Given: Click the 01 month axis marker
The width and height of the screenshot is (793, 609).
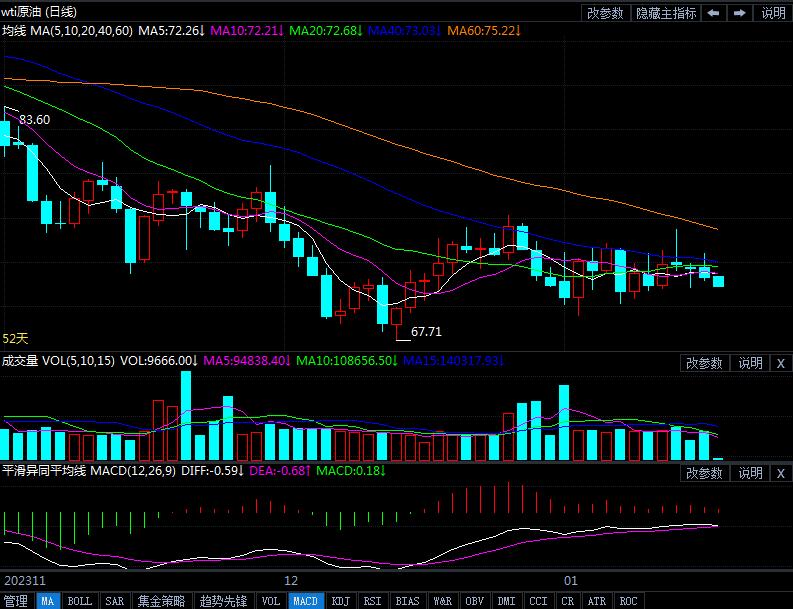Looking at the screenshot, I should [570, 580].
